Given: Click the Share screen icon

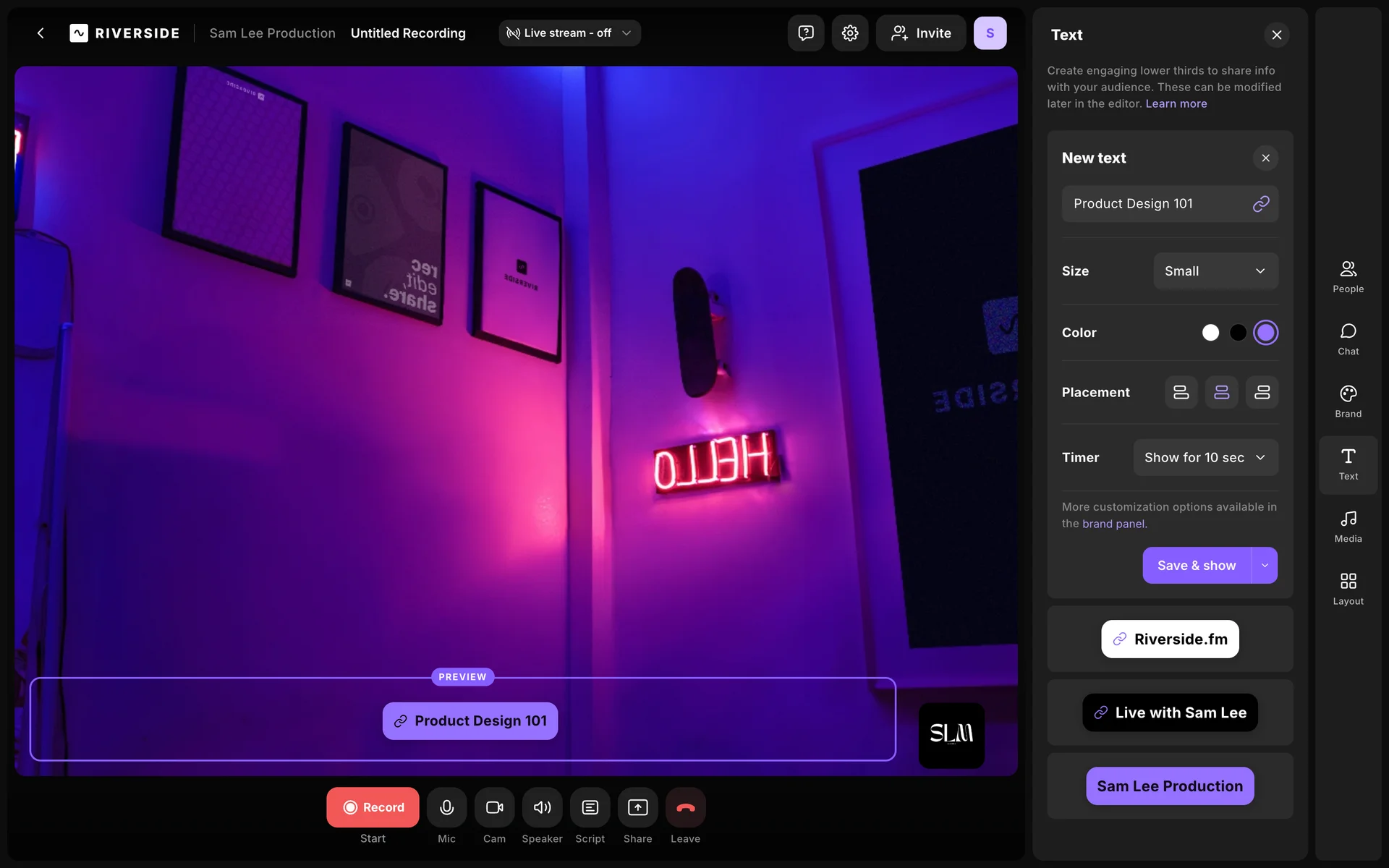Looking at the screenshot, I should [637, 807].
